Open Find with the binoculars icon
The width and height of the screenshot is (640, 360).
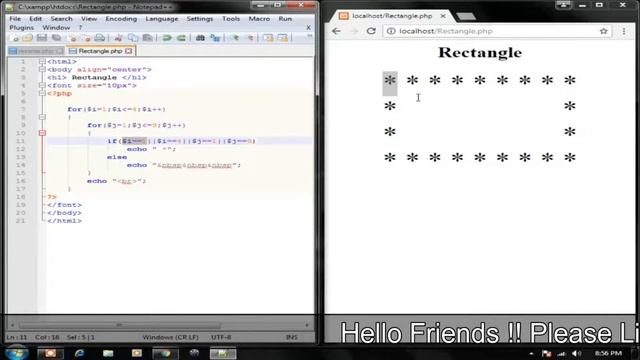point(200,38)
